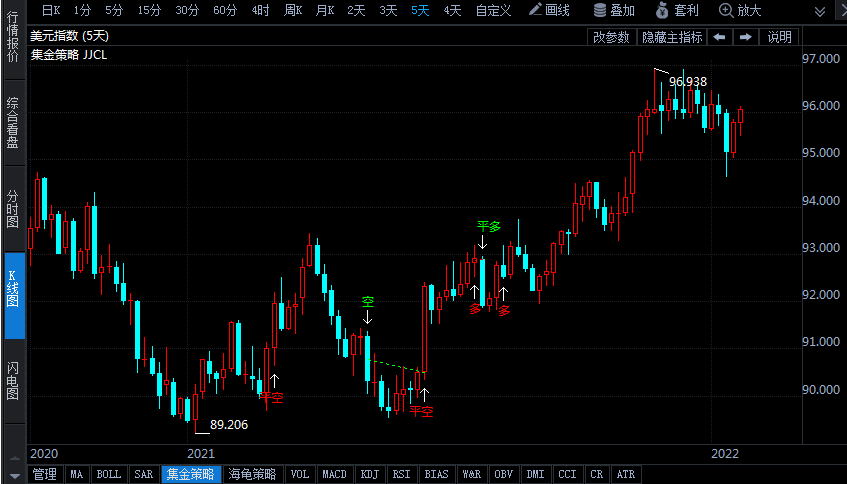
Task: Select the MA indicator tab
Action: click(x=77, y=474)
